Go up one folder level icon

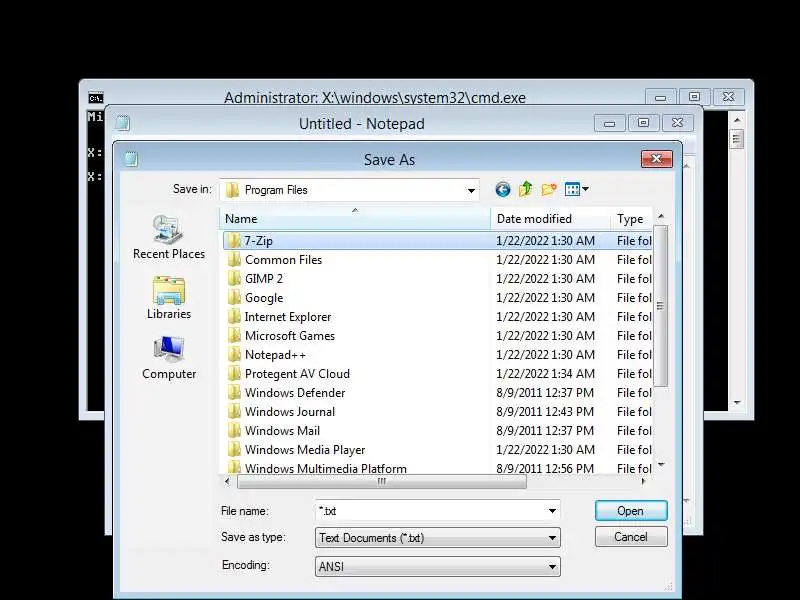click(x=526, y=189)
